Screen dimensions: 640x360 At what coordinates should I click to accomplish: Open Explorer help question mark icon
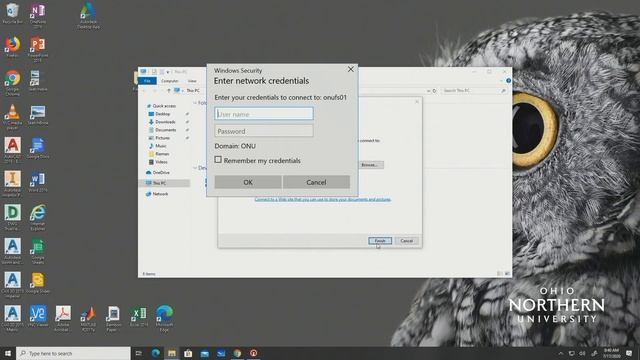point(508,81)
